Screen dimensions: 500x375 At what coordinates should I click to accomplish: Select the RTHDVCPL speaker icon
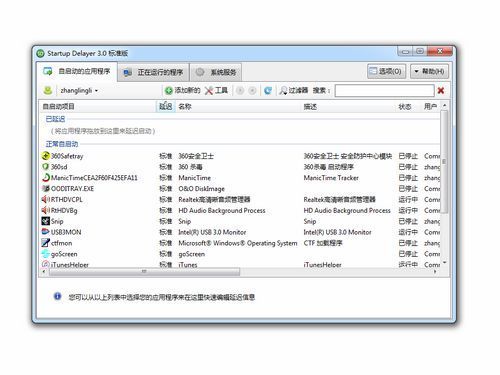(45, 199)
